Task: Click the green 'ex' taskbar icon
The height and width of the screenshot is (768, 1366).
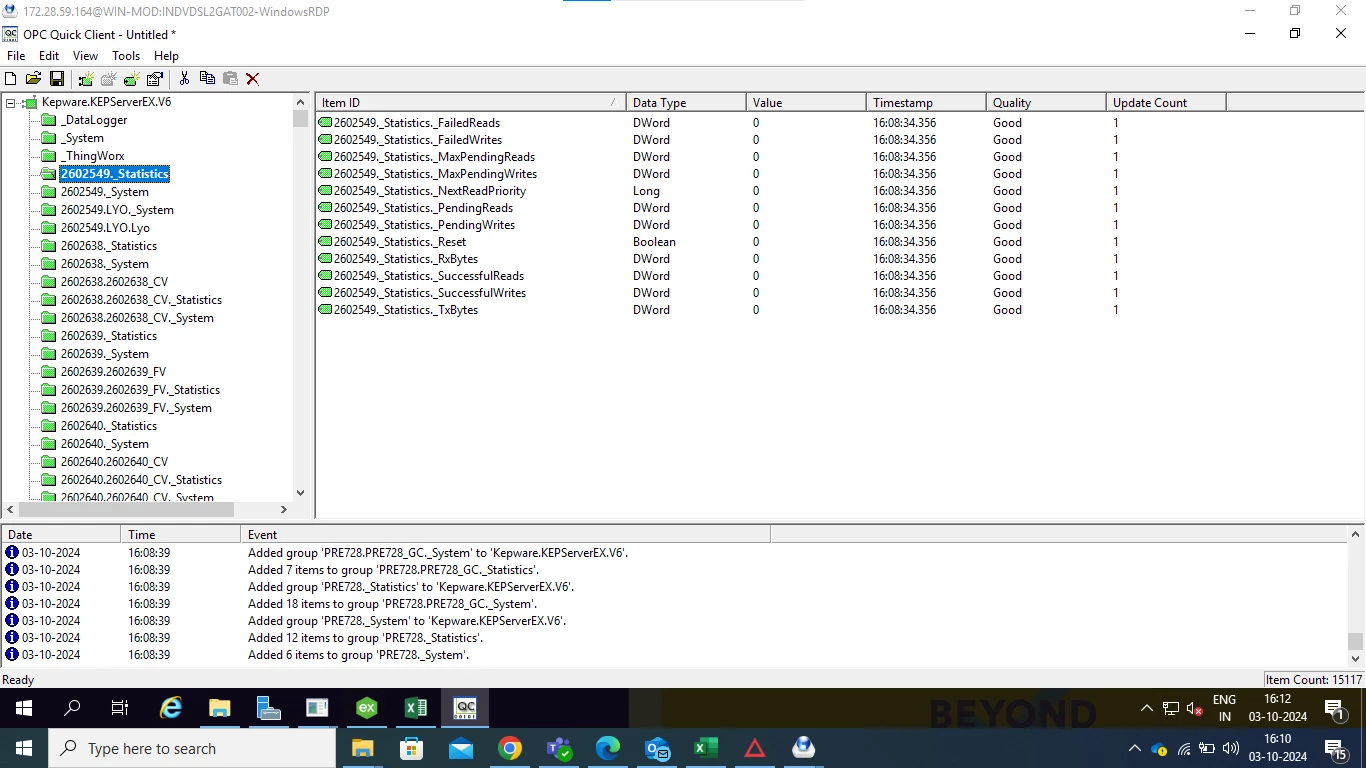Action: tap(367, 708)
